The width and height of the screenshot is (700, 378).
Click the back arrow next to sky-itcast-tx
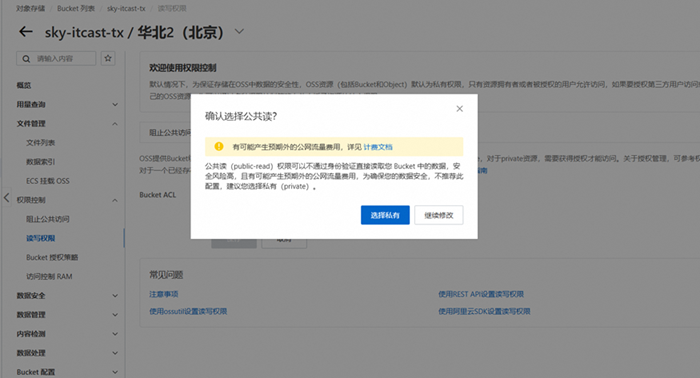[26, 32]
